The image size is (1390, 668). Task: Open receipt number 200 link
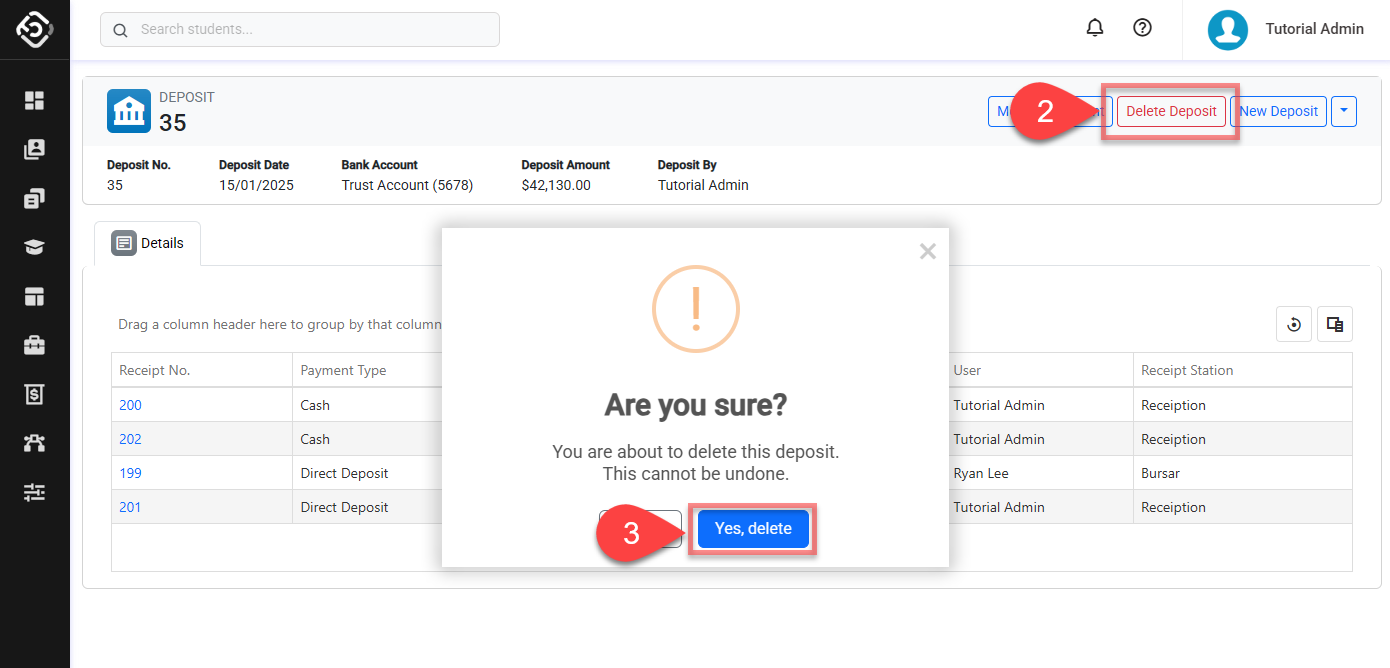[130, 405]
